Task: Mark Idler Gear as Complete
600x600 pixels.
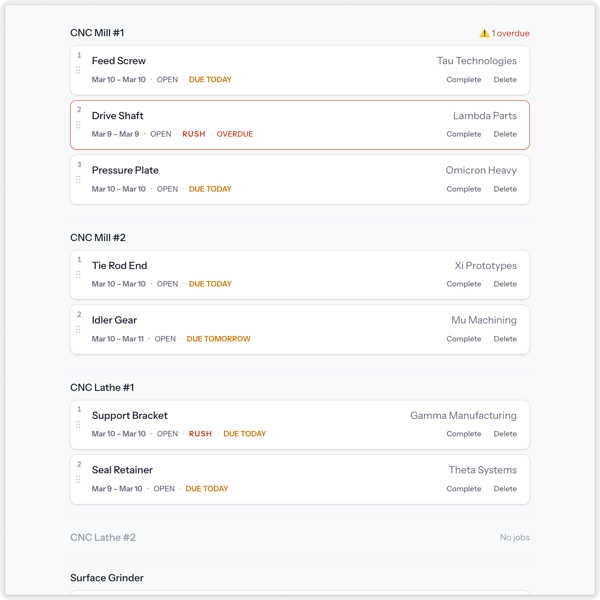Action: point(463,339)
